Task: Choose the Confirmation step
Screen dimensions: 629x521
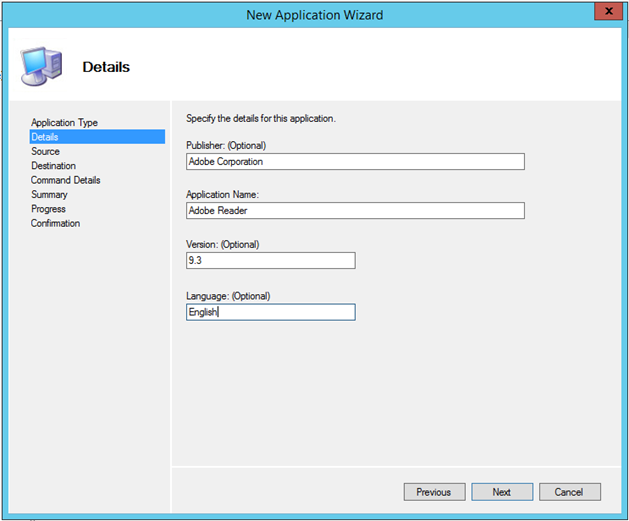Action: [55, 223]
